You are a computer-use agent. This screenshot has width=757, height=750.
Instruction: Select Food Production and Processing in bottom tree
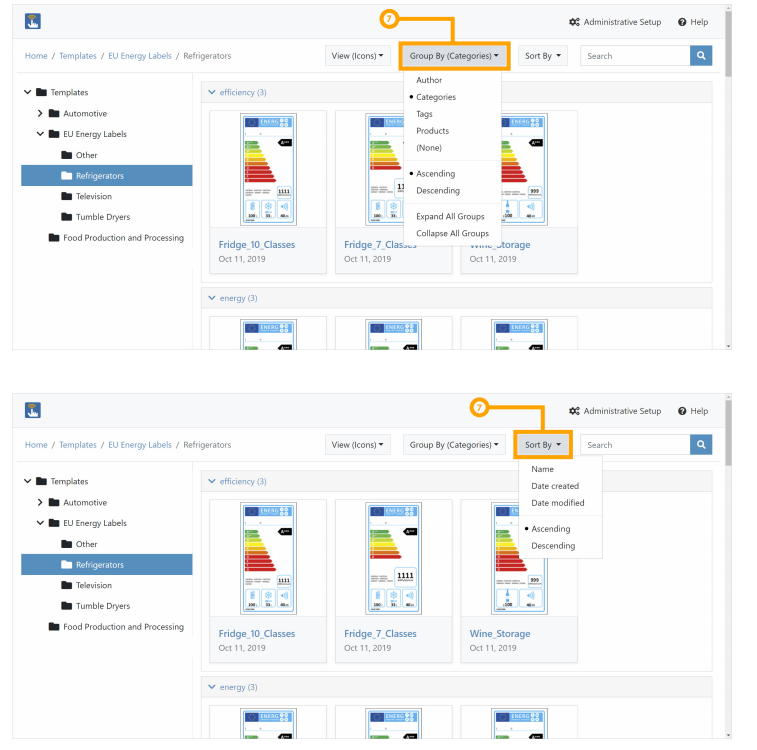coord(116,627)
